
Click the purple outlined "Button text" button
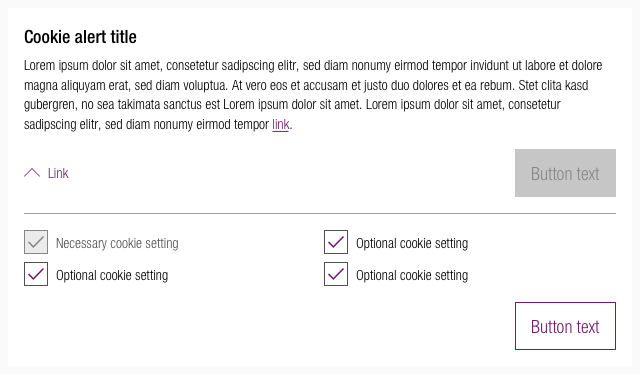pyautogui.click(x=565, y=326)
